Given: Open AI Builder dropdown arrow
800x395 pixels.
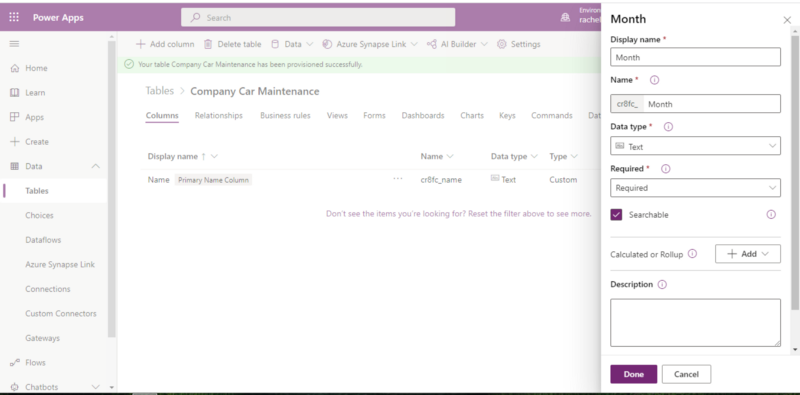Looking at the screenshot, I should (x=484, y=44).
